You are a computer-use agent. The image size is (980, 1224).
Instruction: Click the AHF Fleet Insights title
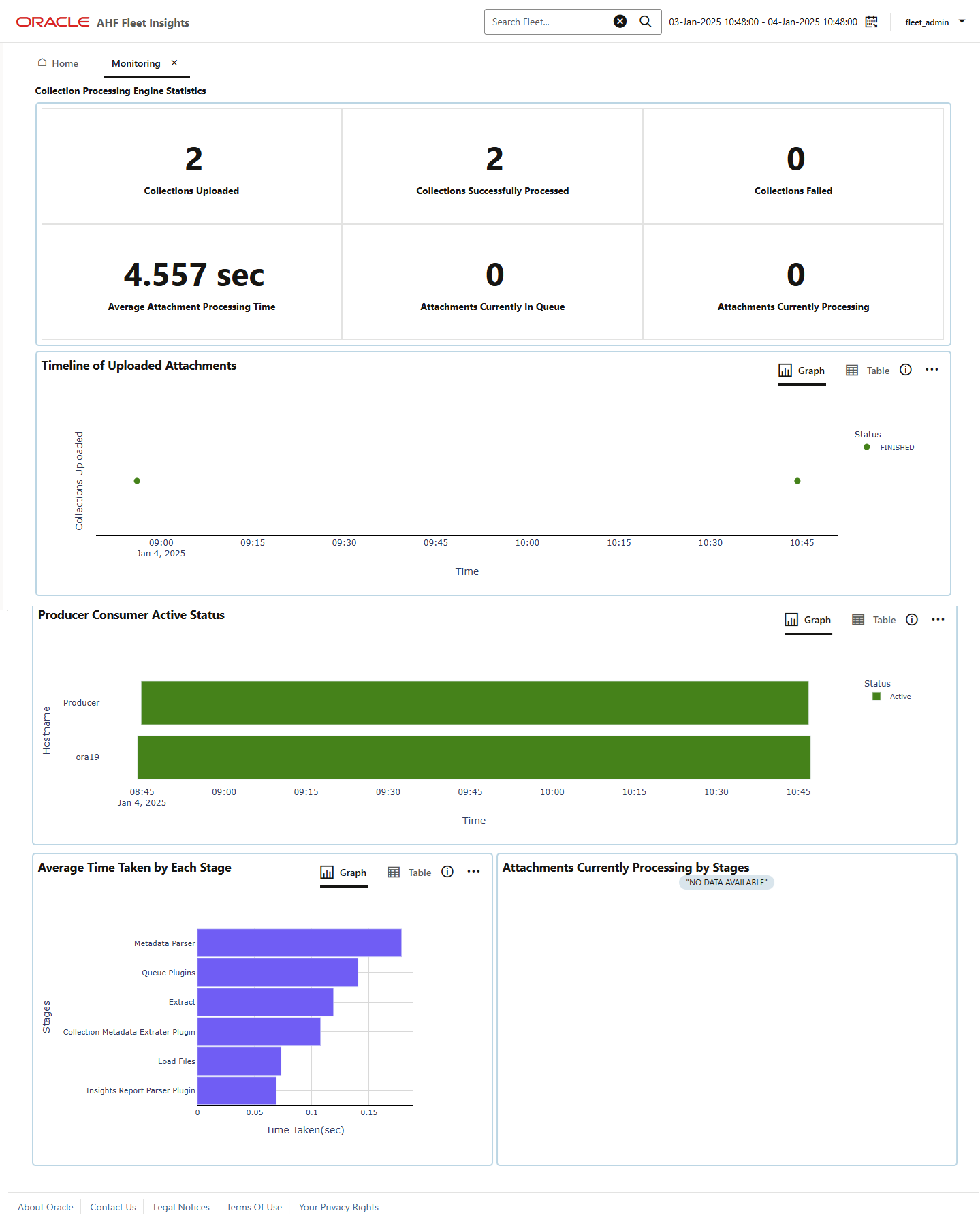(x=143, y=22)
